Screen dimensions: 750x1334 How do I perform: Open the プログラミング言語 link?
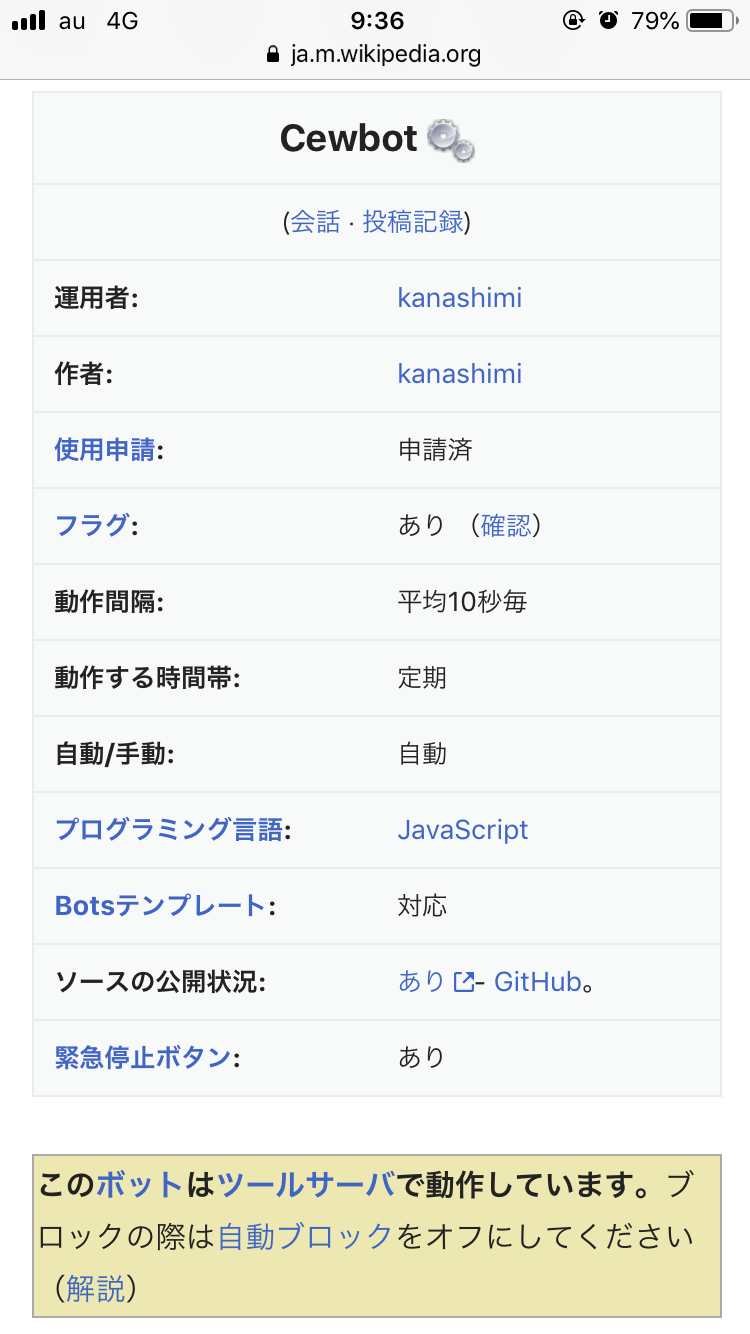[169, 830]
